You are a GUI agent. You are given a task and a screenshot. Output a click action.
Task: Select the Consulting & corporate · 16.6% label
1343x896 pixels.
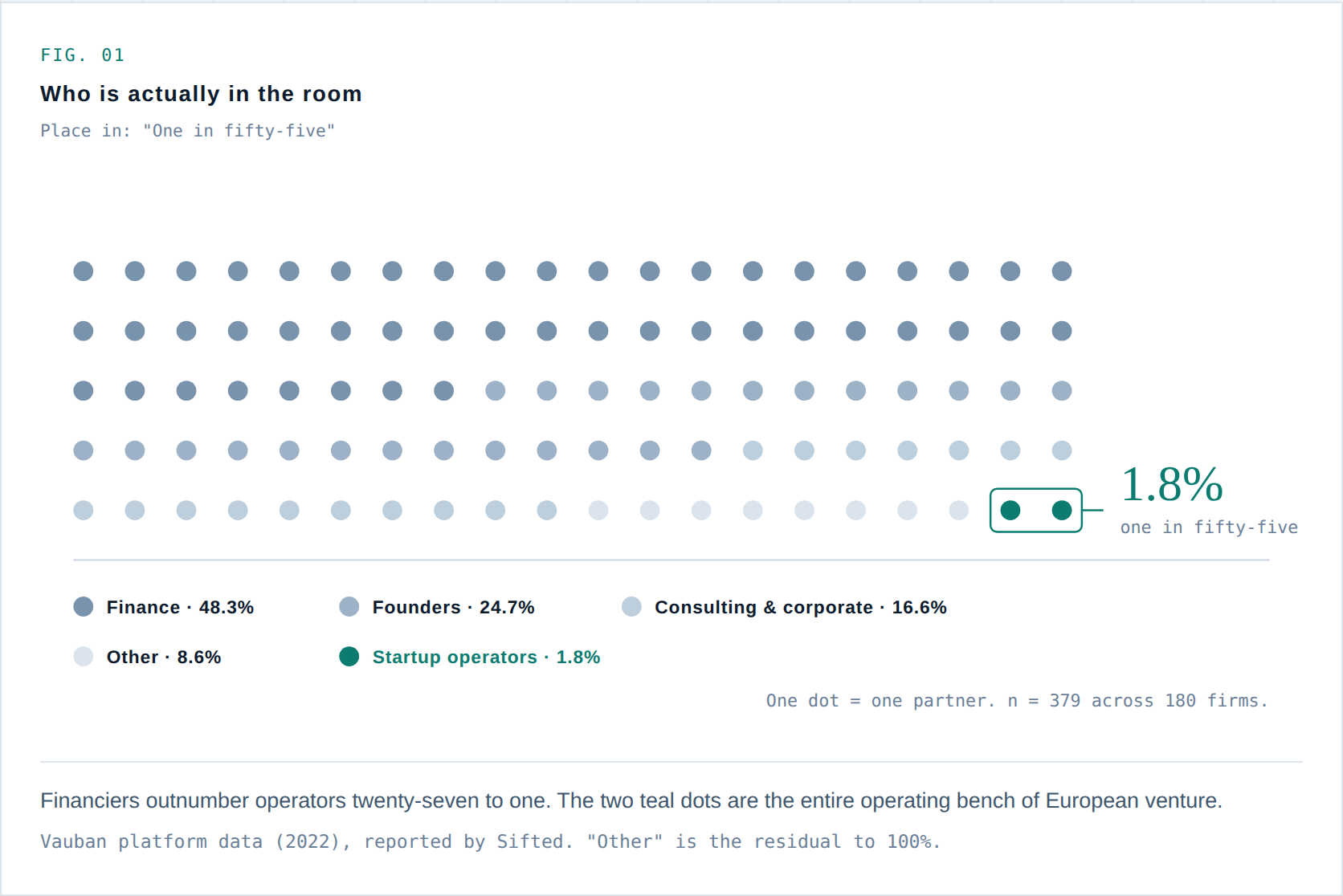pyautogui.click(x=801, y=608)
